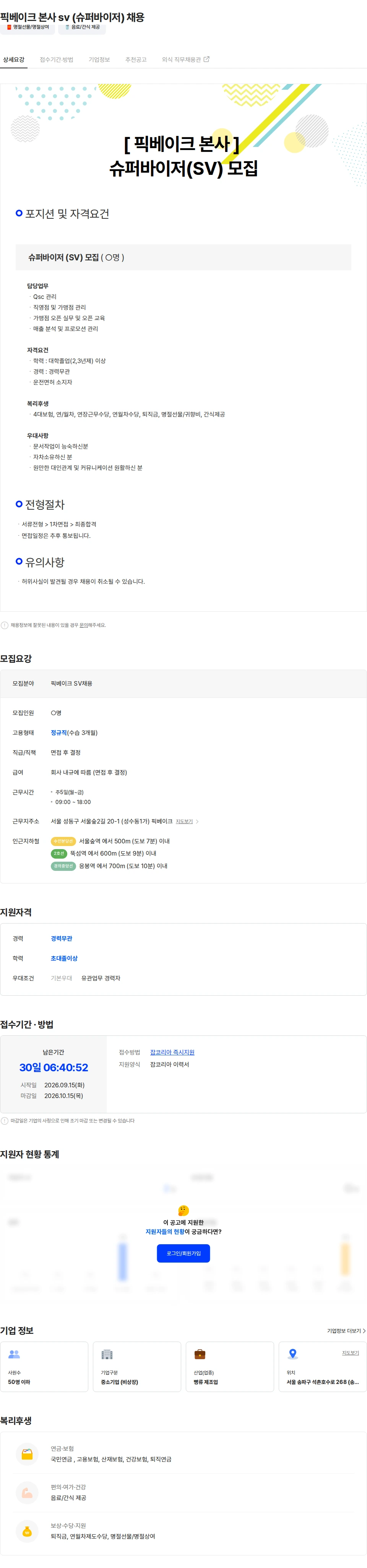Viewport: 367px width, 1568px height.
Task: Click the 초대졸이상 education value
Action: tap(64, 958)
